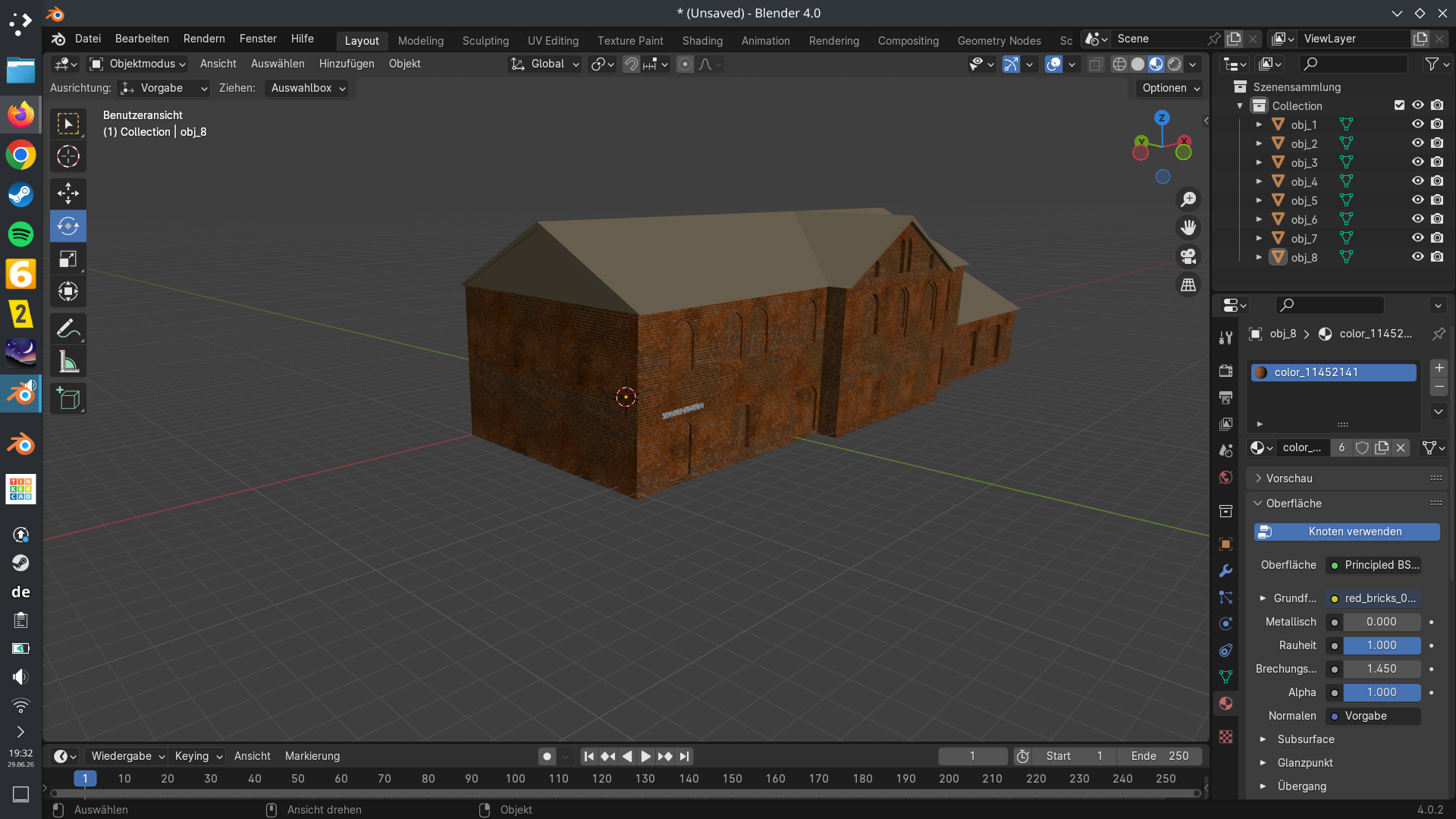Toggle fake user shield for material
Screen dimensions: 1456x819
point(1362,447)
